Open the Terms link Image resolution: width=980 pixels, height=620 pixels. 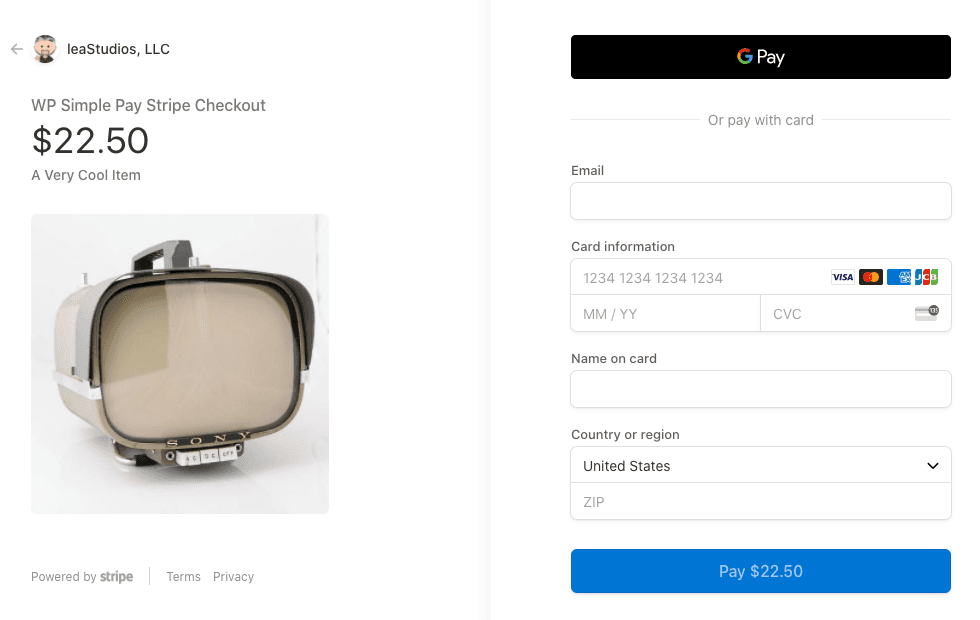pos(183,577)
